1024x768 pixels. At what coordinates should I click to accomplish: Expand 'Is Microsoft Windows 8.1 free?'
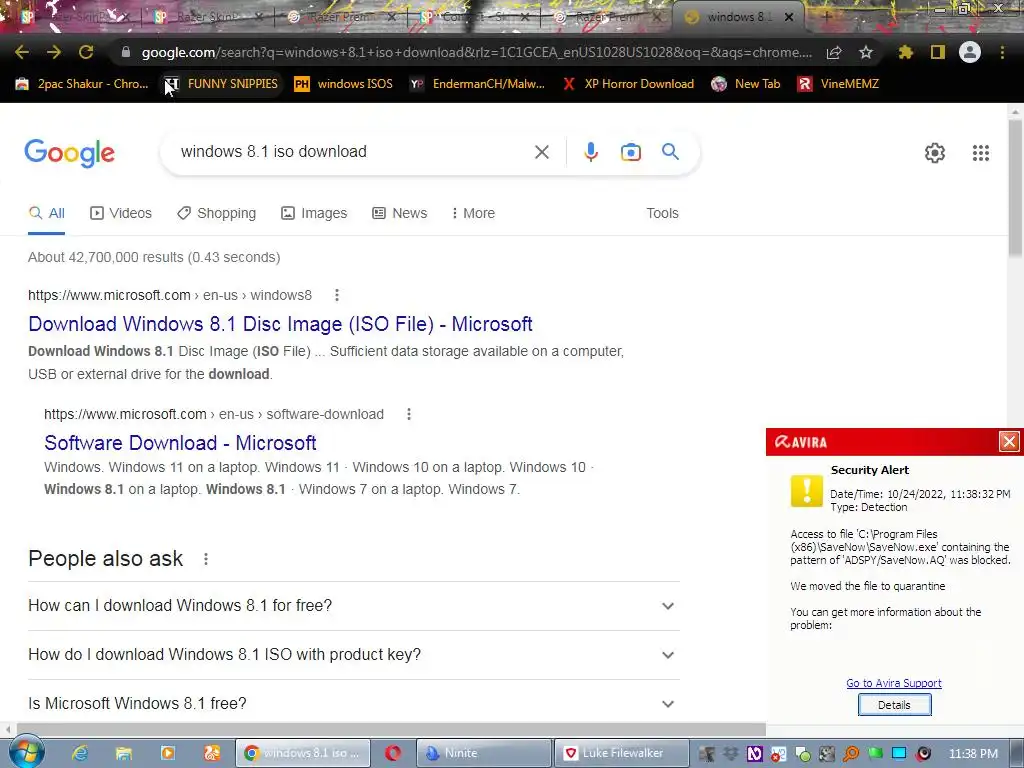click(x=353, y=703)
